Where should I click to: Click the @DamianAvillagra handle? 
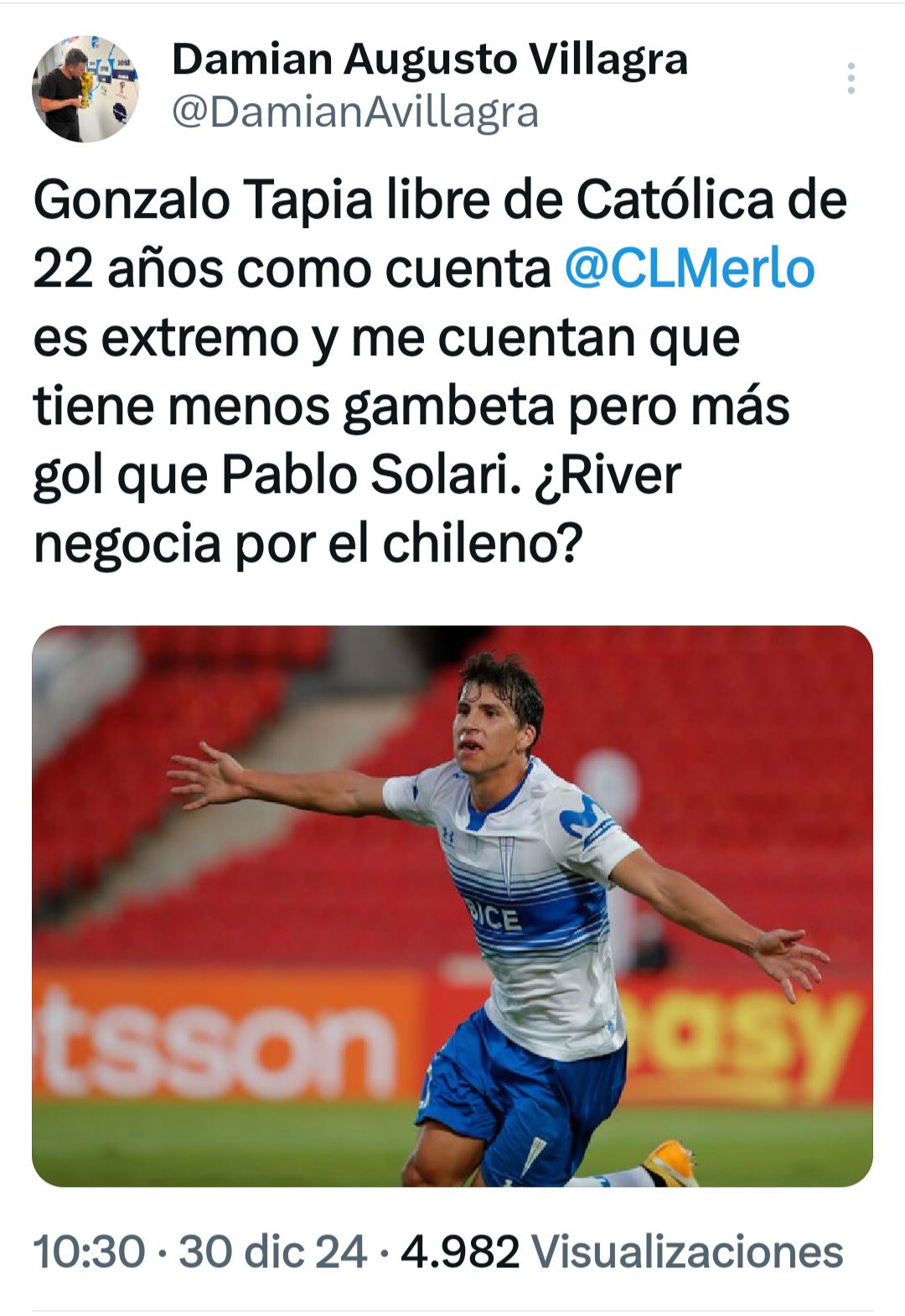click(355, 112)
